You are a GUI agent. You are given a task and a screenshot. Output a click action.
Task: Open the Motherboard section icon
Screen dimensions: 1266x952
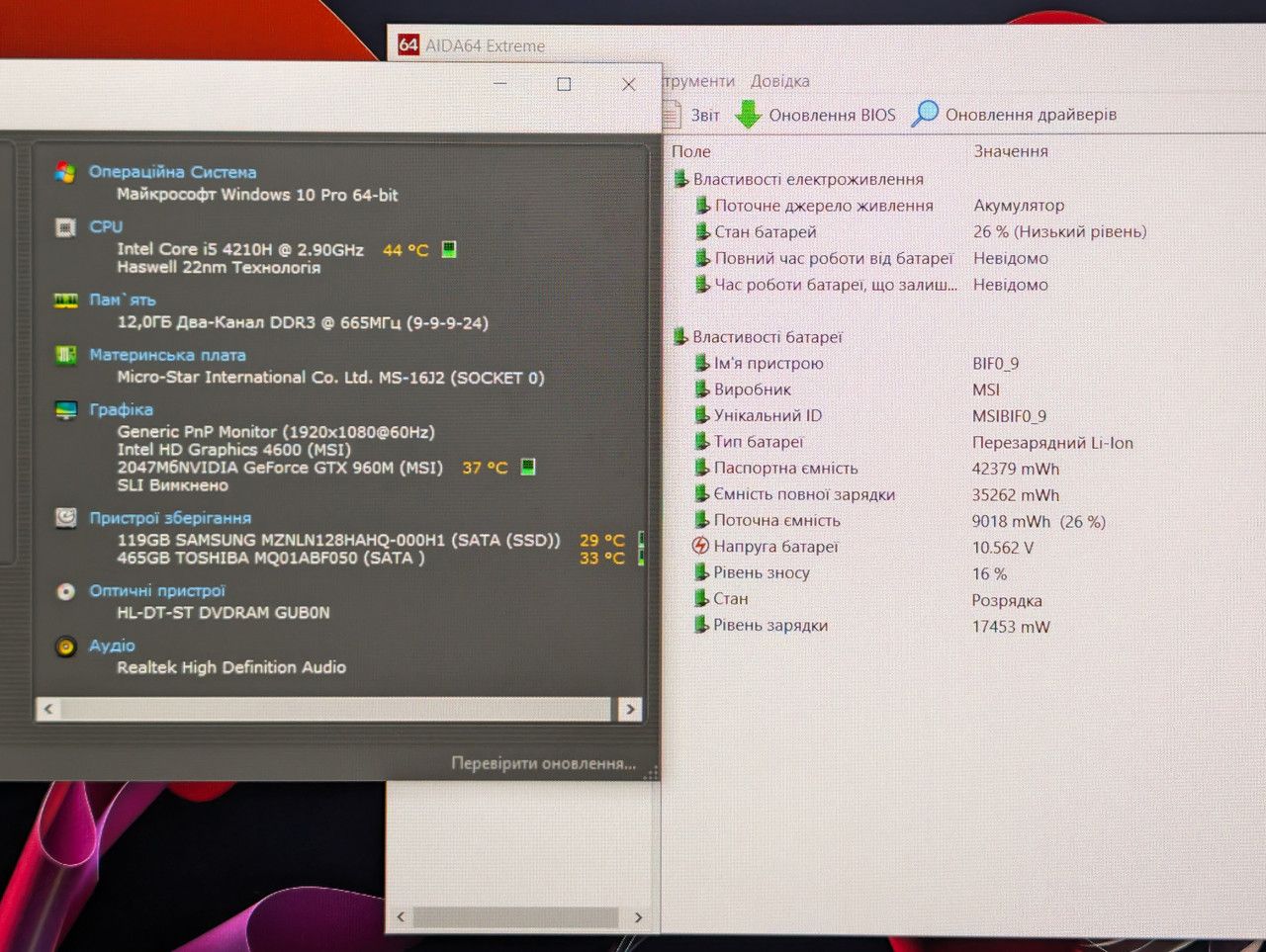[65, 355]
